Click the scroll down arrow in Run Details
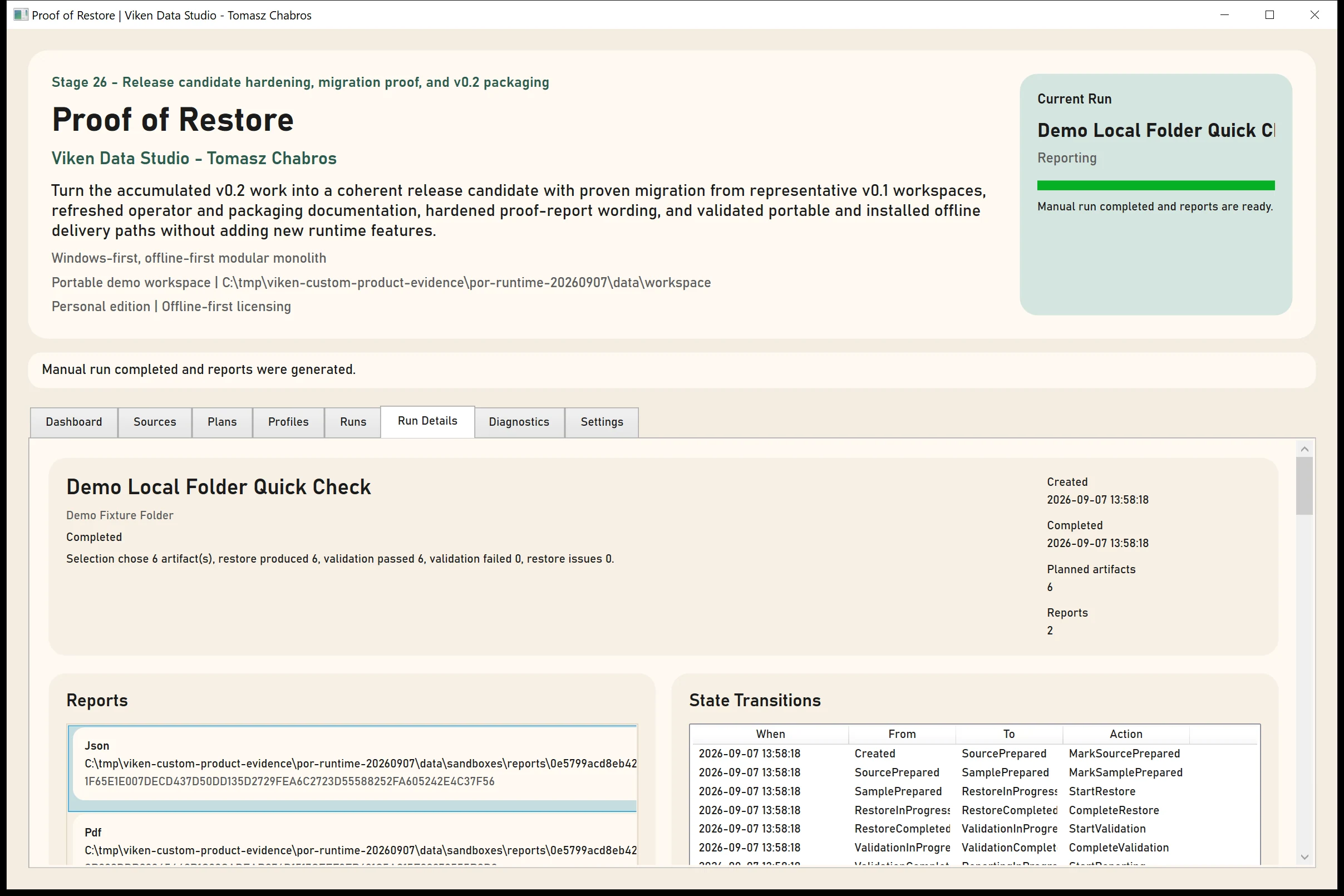This screenshot has height=896, width=1344. click(1304, 856)
